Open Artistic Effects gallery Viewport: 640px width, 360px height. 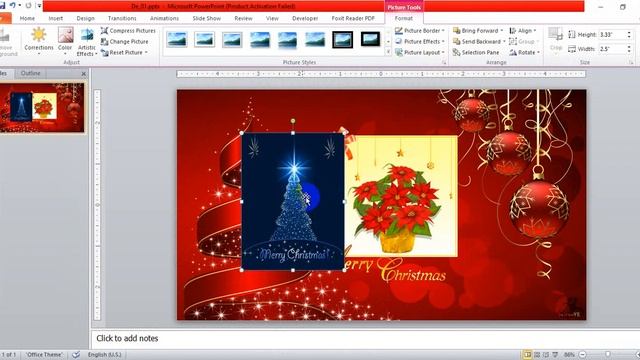pos(87,42)
